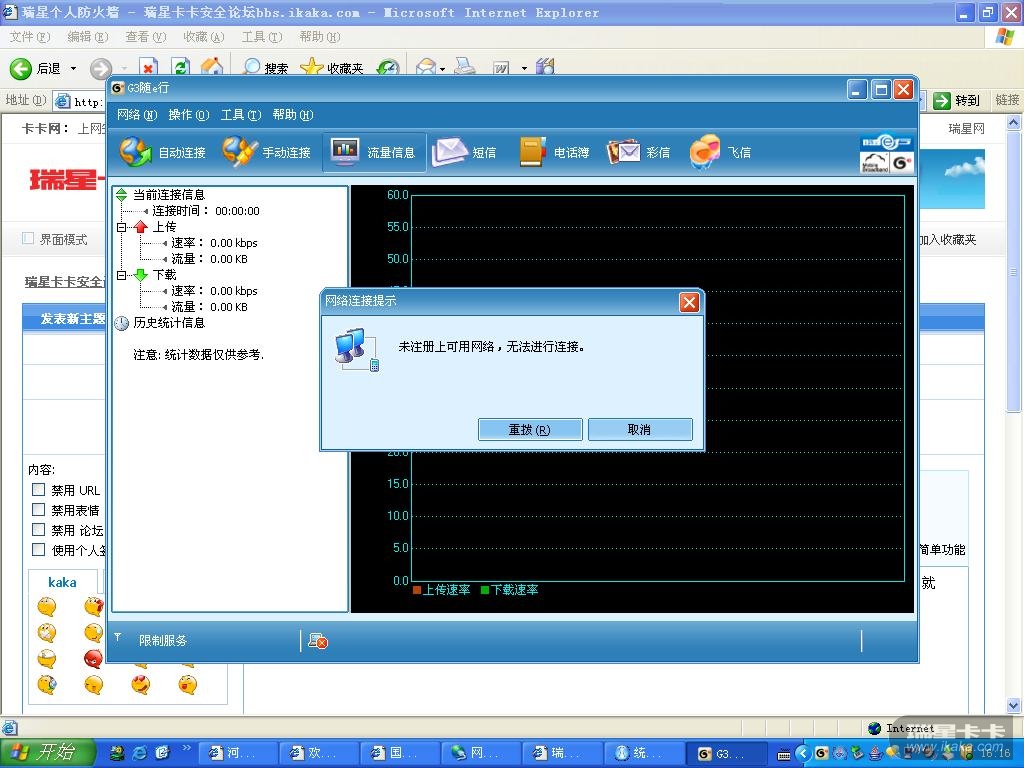Open the G3 操作(O) menu

point(189,115)
